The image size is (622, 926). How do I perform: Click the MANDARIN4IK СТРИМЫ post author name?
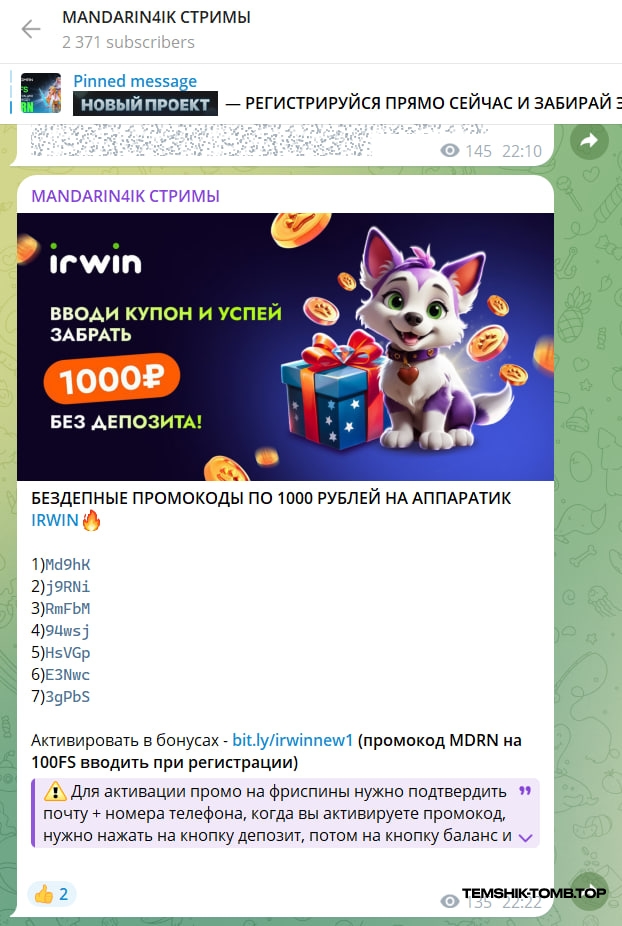125,196
